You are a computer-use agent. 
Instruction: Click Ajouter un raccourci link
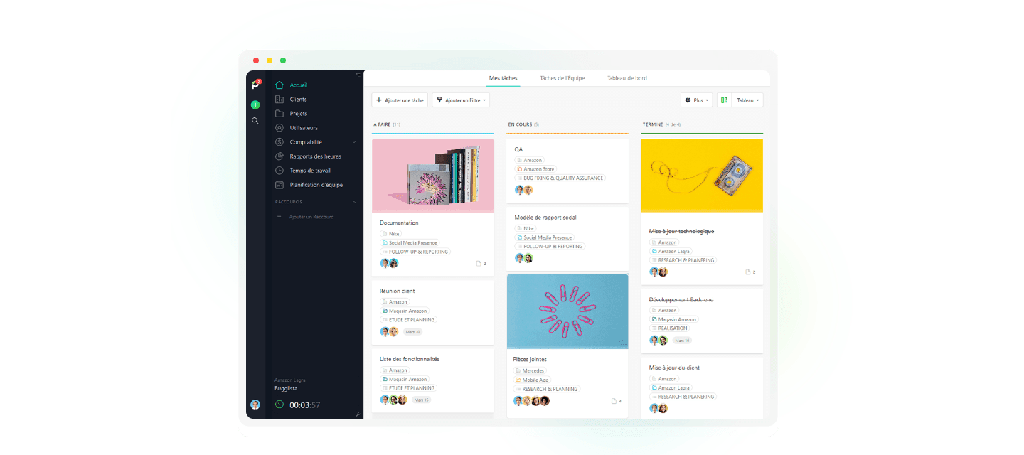pyautogui.click(x=311, y=217)
